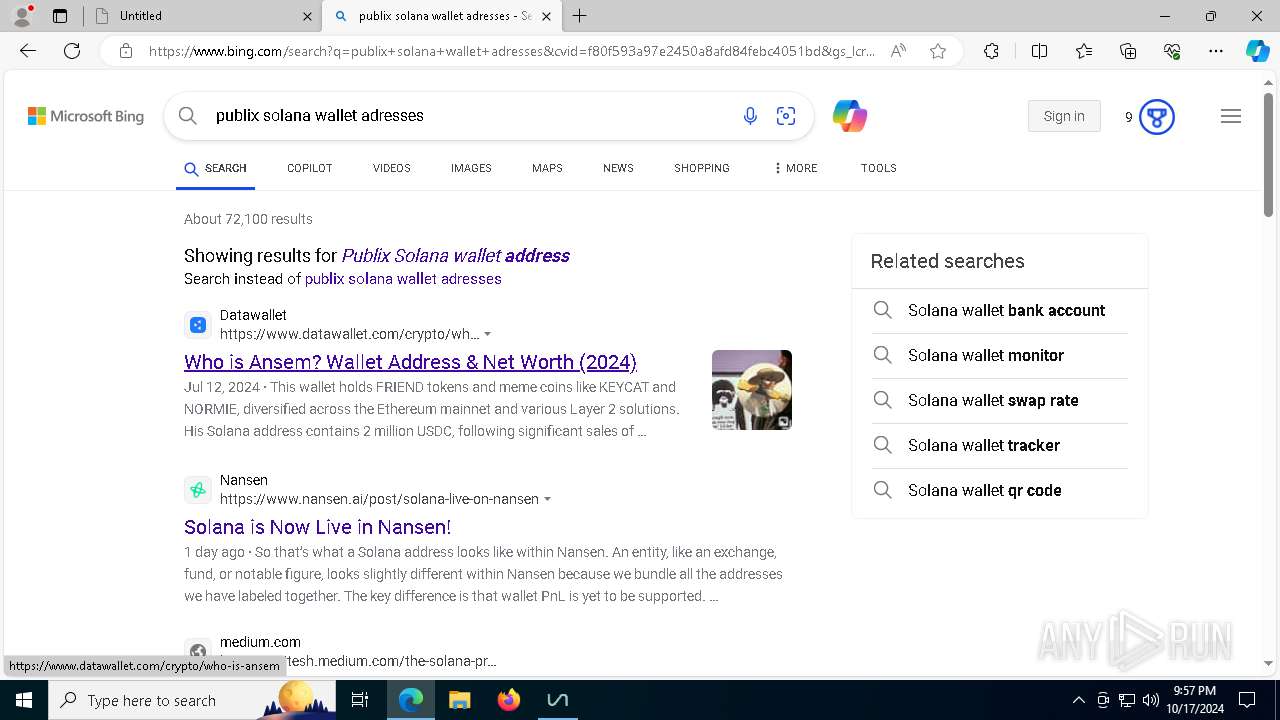Screen dimensions: 1280x720
Task: Click the rewards points number 9
Action: [x=1129, y=117]
